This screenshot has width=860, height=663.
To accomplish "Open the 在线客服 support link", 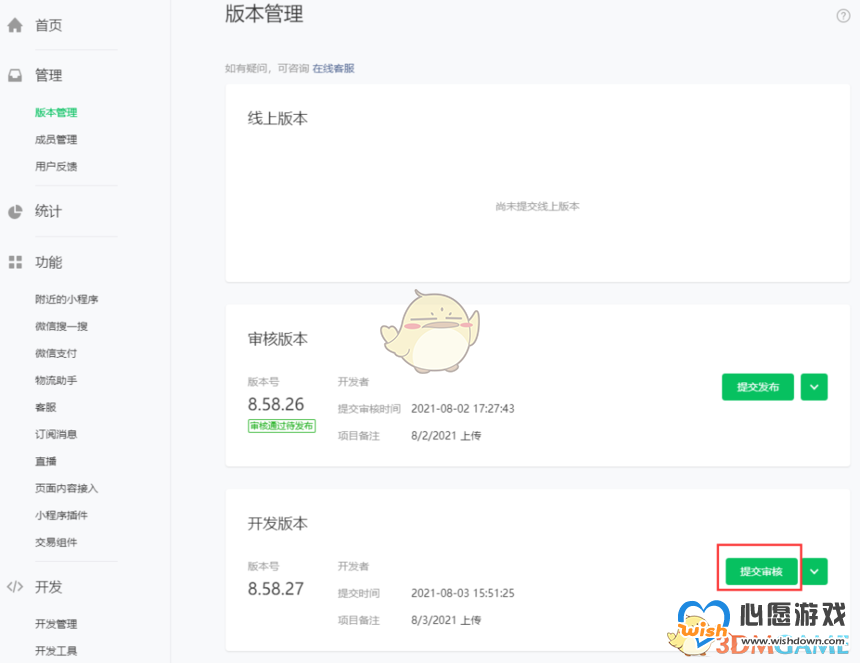I will (333, 69).
